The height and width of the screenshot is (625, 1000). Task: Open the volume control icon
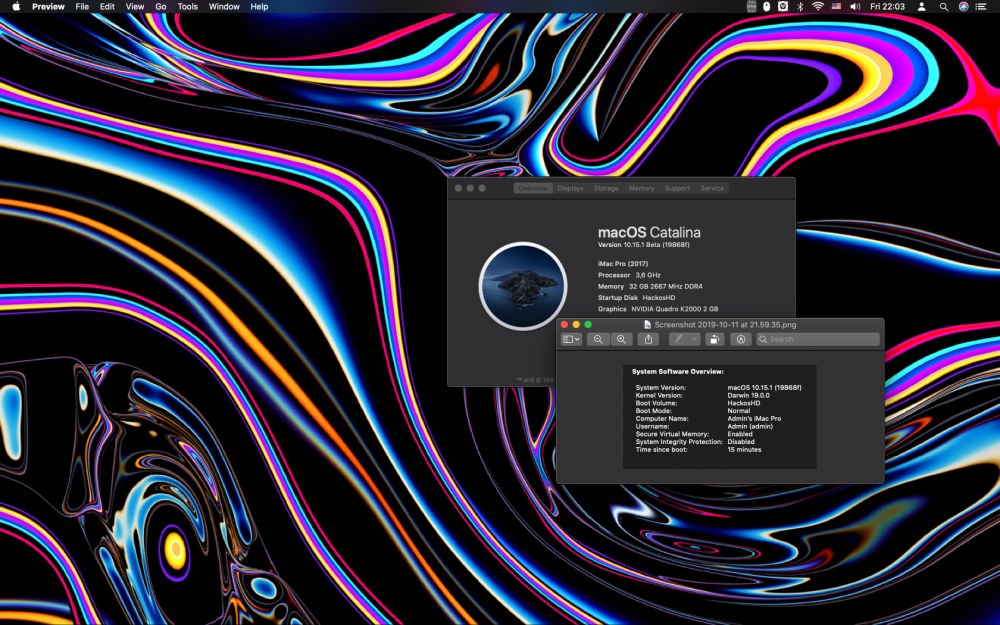coord(855,6)
